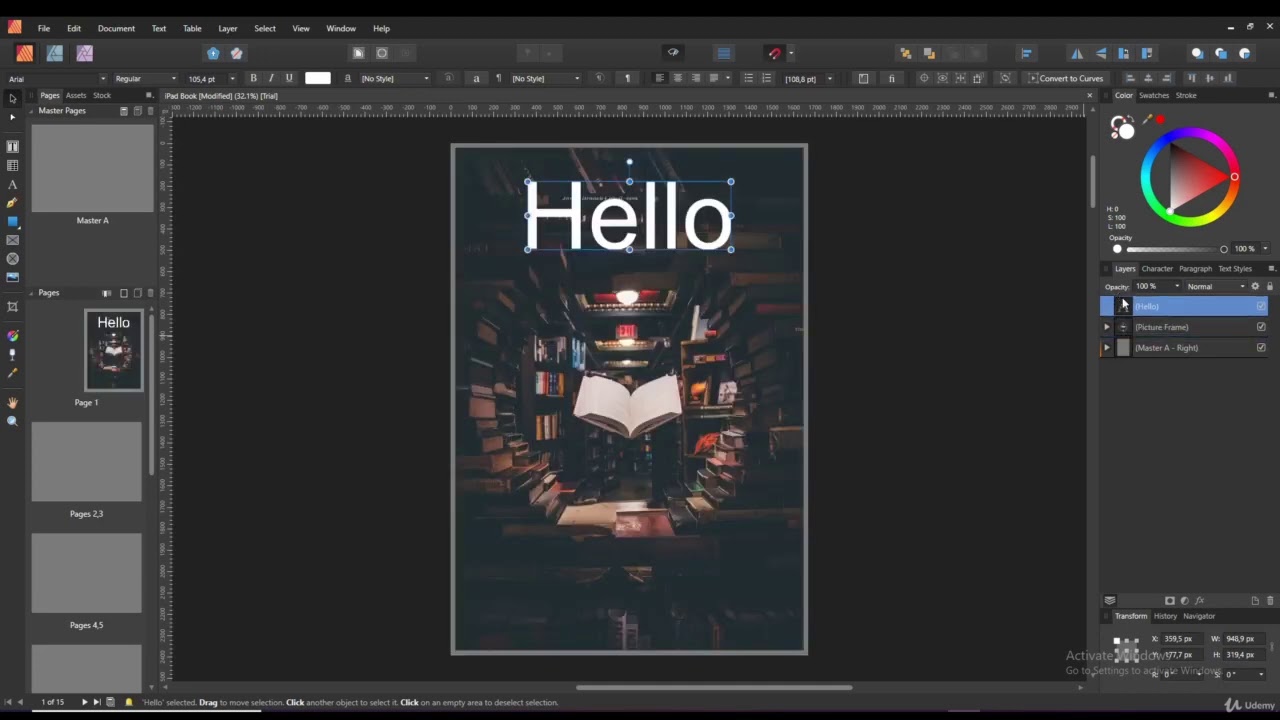Image resolution: width=1280 pixels, height=720 pixels.
Task: Open the layer blend options gear
Action: (x=1255, y=286)
